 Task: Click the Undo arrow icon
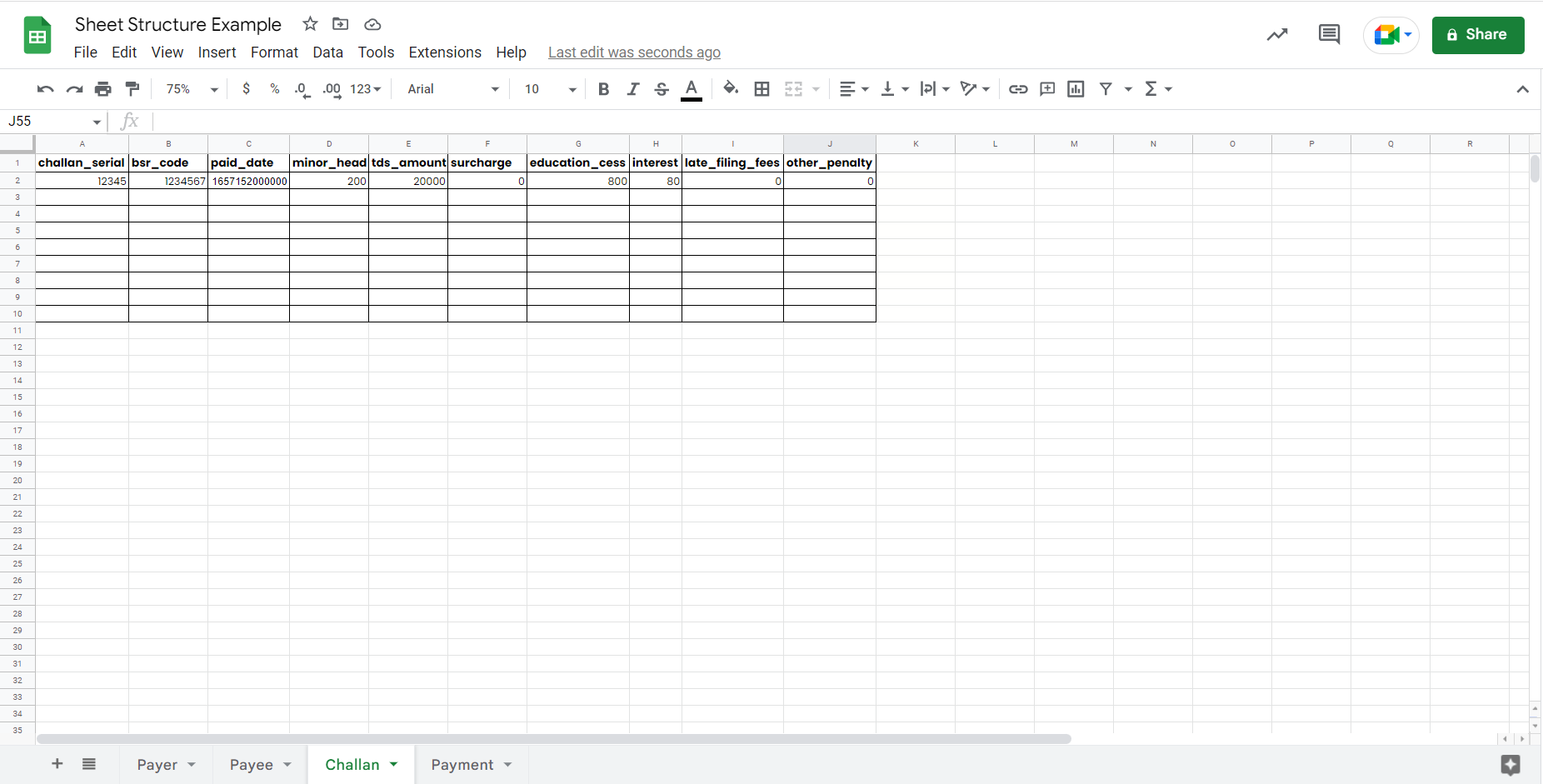point(45,89)
